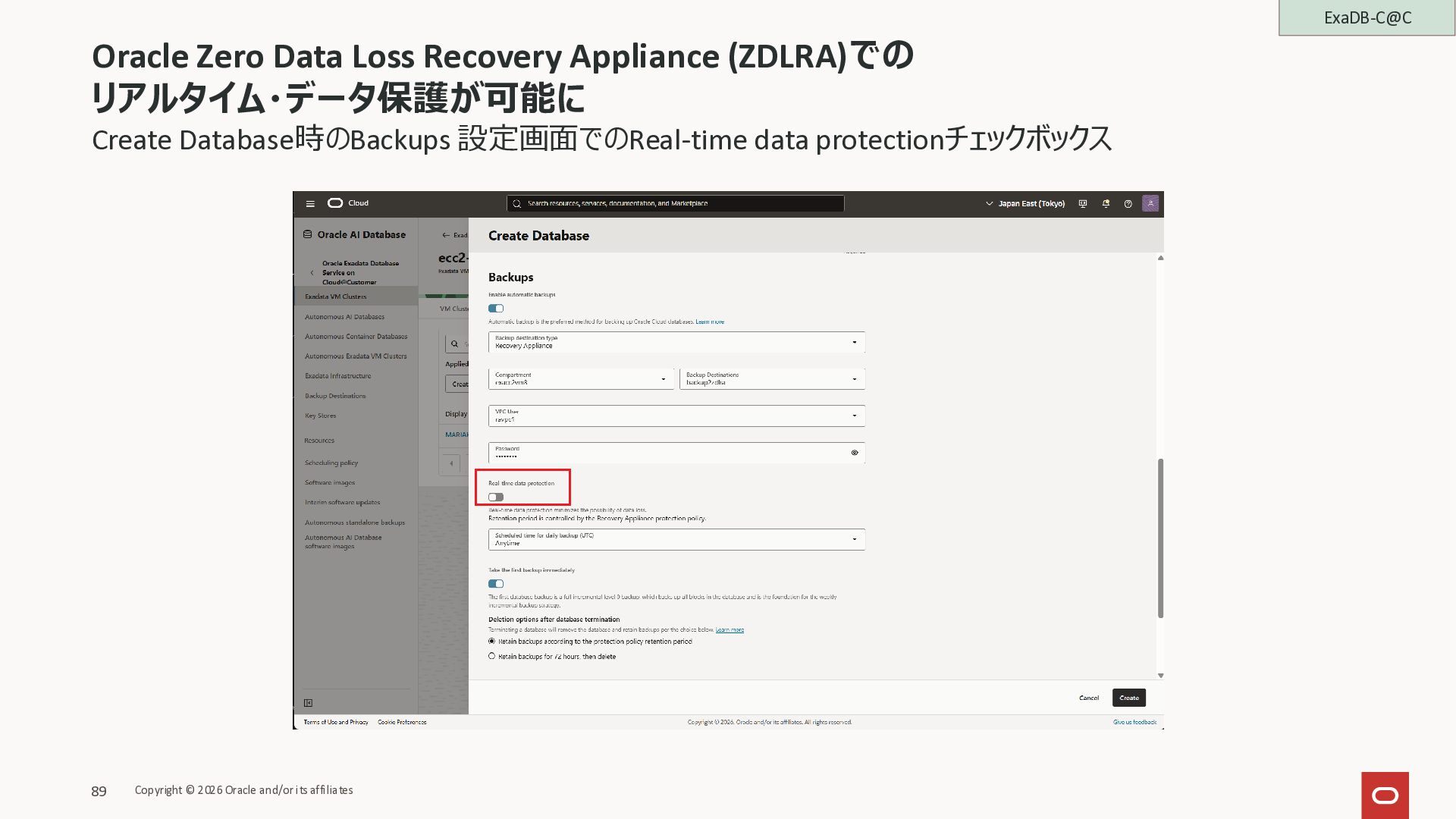Enable the Real-time data protection toggle

click(496, 497)
